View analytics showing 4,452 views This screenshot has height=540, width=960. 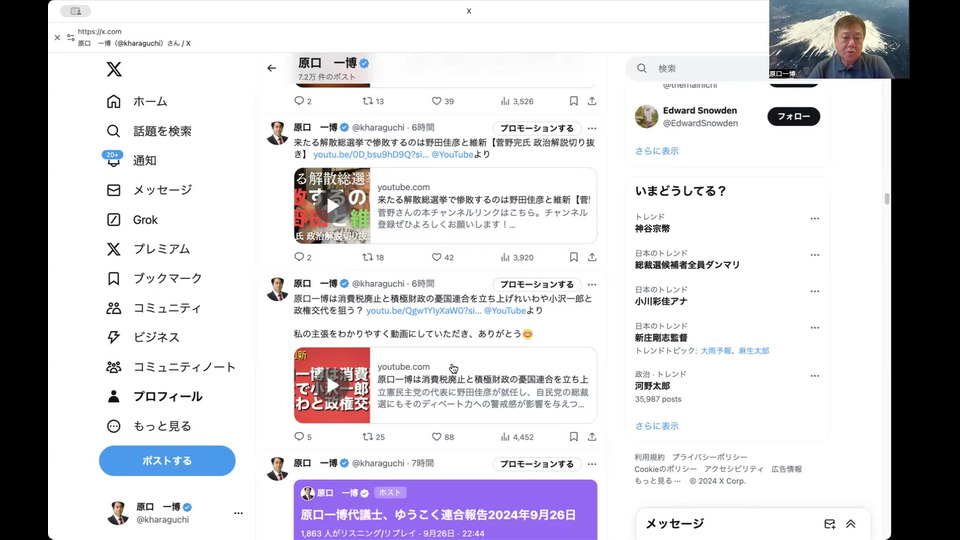tap(517, 437)
